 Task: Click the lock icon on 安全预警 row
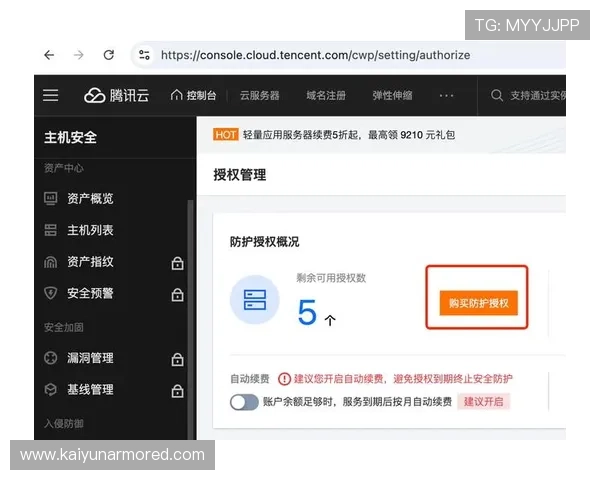(x=177, y=294)
